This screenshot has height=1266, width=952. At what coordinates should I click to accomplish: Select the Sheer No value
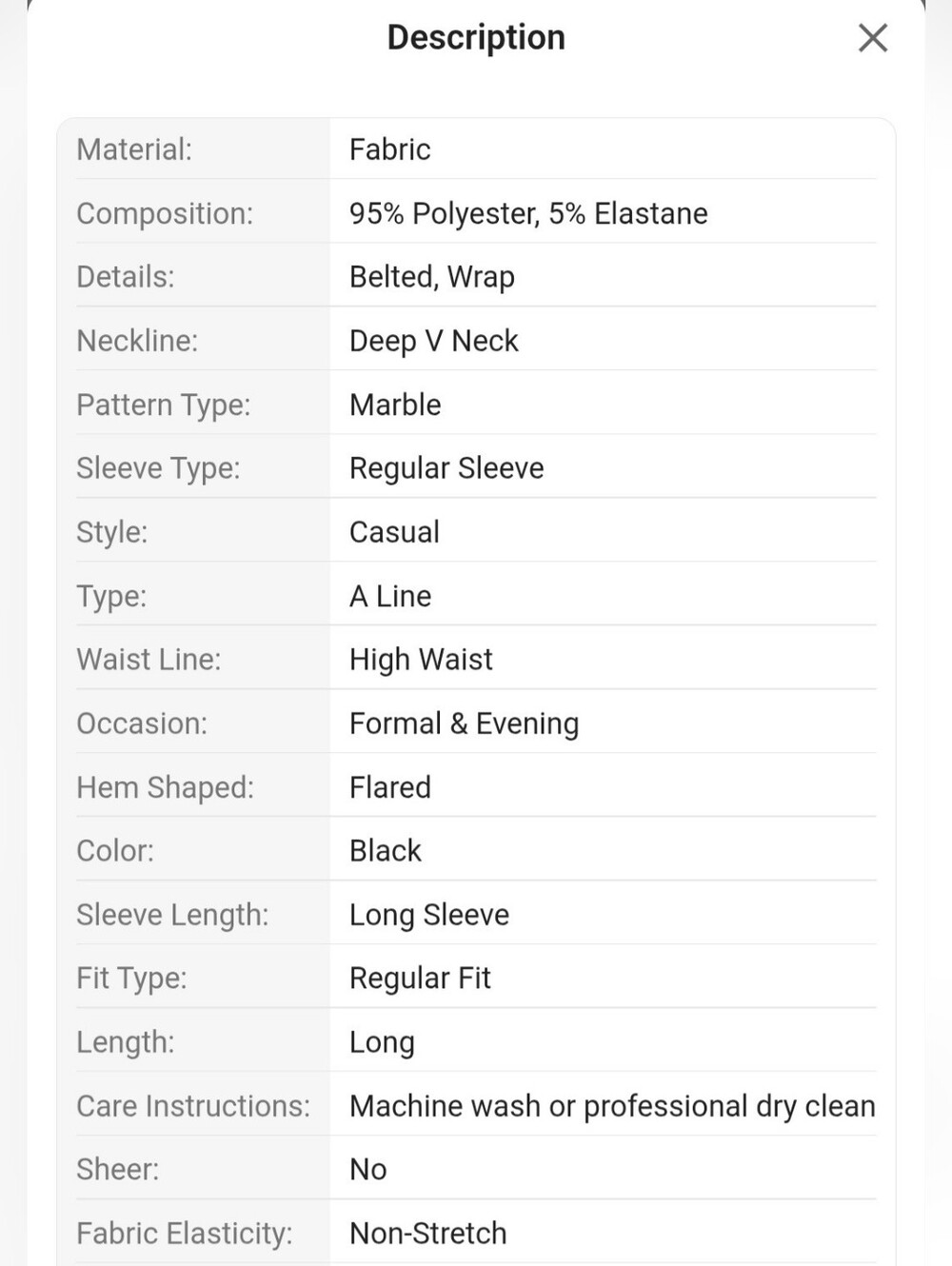(x=367, y=1170)
